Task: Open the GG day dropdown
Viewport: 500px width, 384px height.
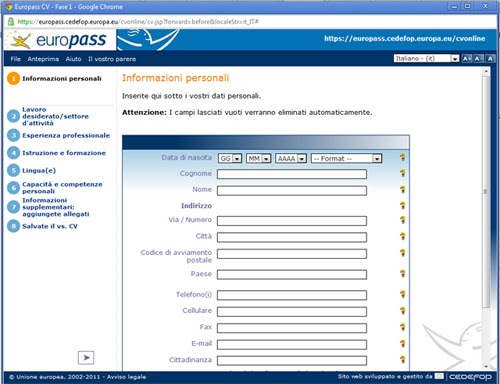Action: [230, 159]
